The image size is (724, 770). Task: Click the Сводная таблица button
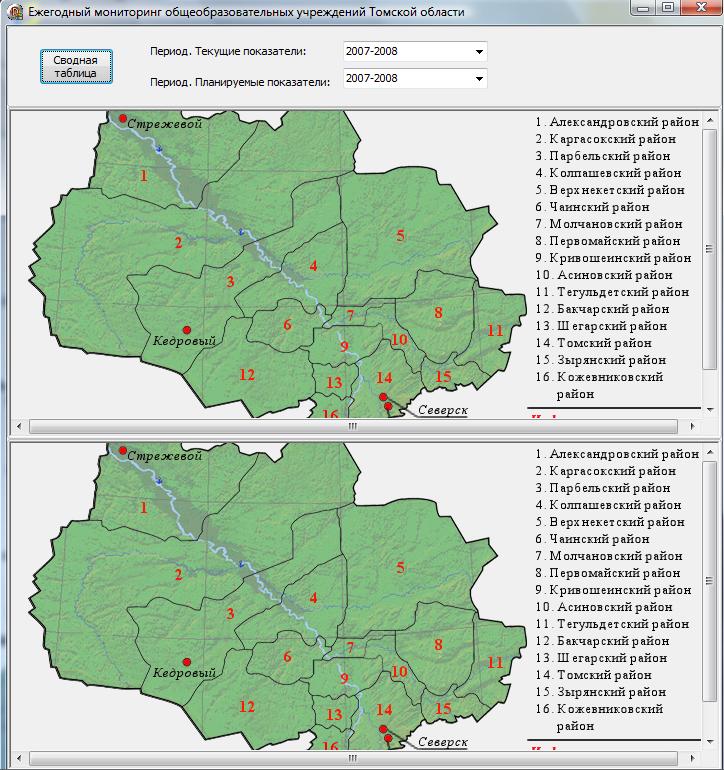[x=76, y=66]
